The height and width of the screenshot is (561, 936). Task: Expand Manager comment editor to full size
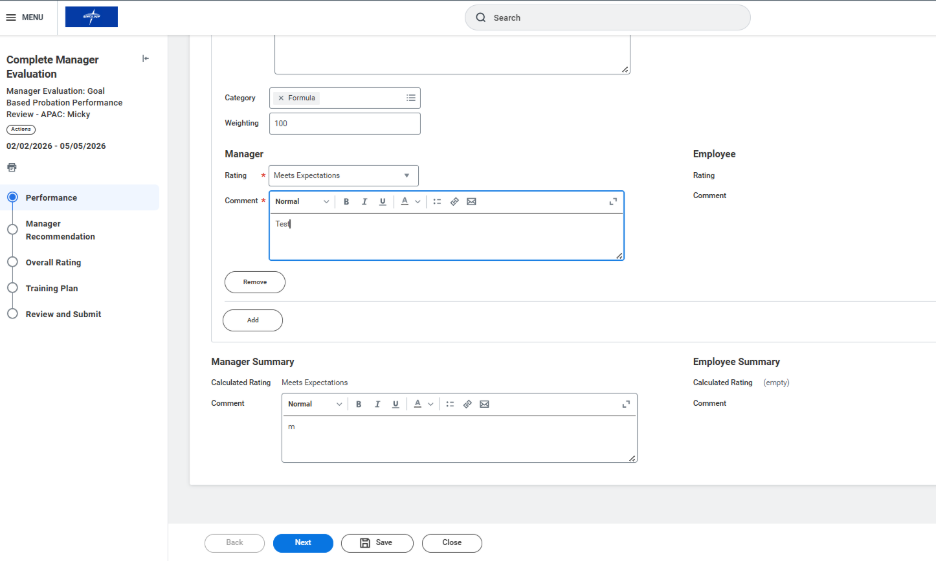pos(613,202)
